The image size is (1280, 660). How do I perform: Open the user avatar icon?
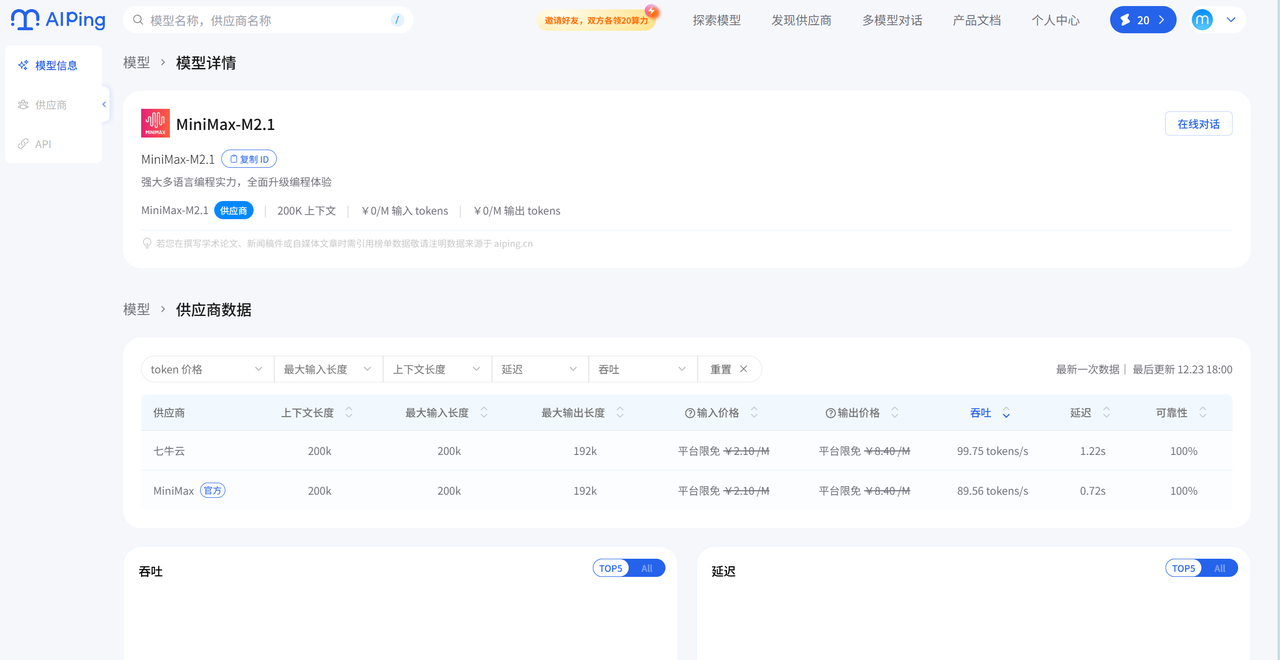(x=1202, y=20)
